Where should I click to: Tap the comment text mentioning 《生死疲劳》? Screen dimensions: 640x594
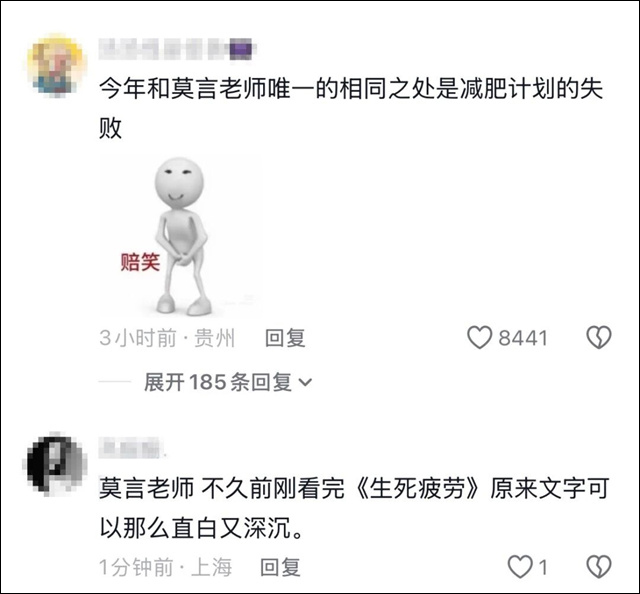[354, 509]
